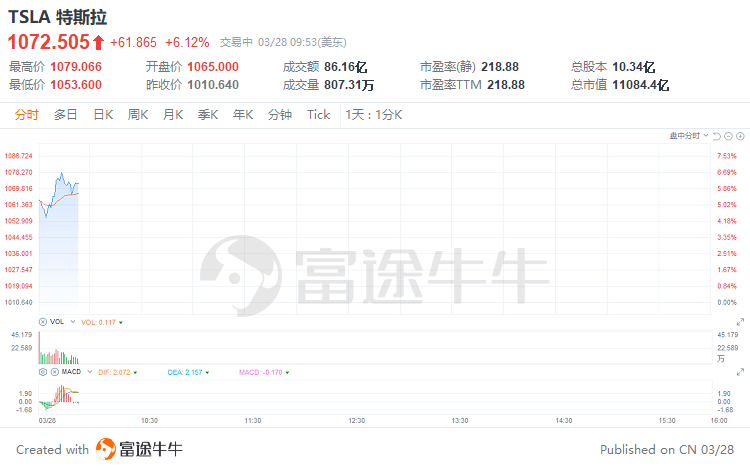The image size is (750, 470).
Task: Click the 总市值 value 11084.4亿
Action: click(x=640, y=85)
